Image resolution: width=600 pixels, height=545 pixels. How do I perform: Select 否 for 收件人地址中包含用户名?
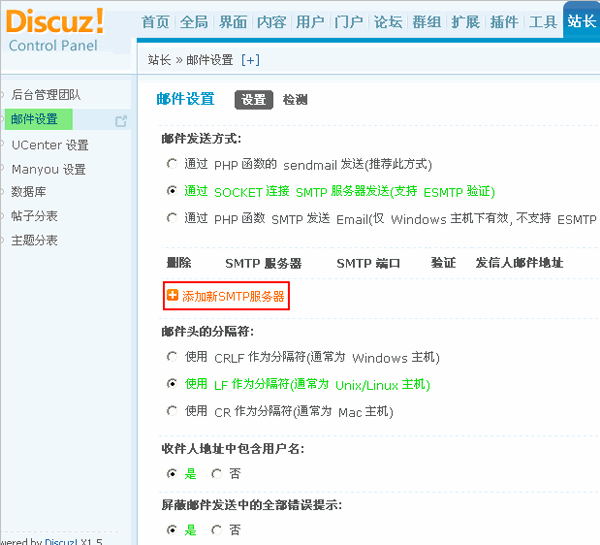(217, 474)
